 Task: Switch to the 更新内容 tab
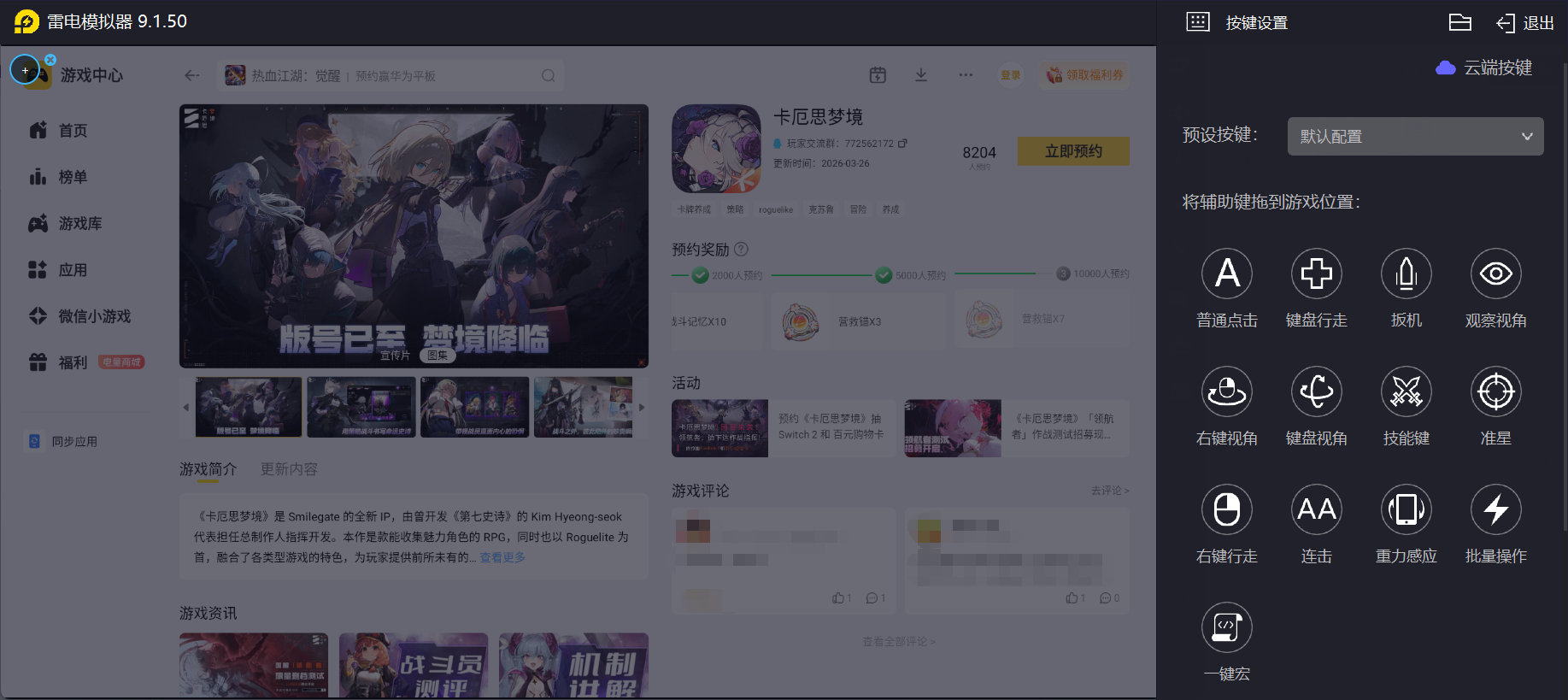(x=289, y=469)
